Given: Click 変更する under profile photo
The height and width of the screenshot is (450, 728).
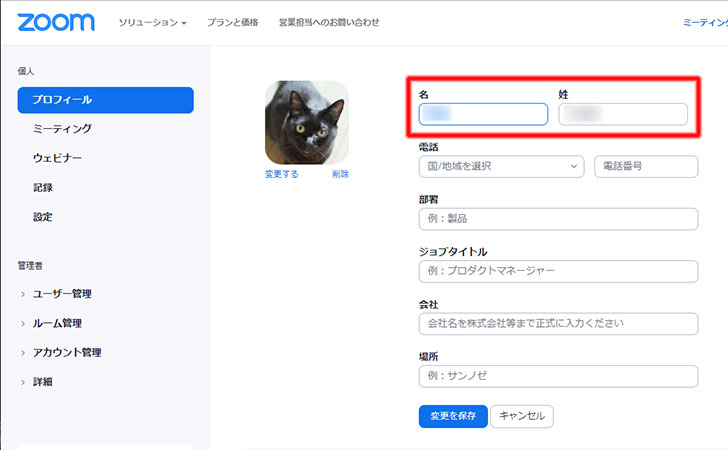Looking at the screenshot, I should pos(281,174).
